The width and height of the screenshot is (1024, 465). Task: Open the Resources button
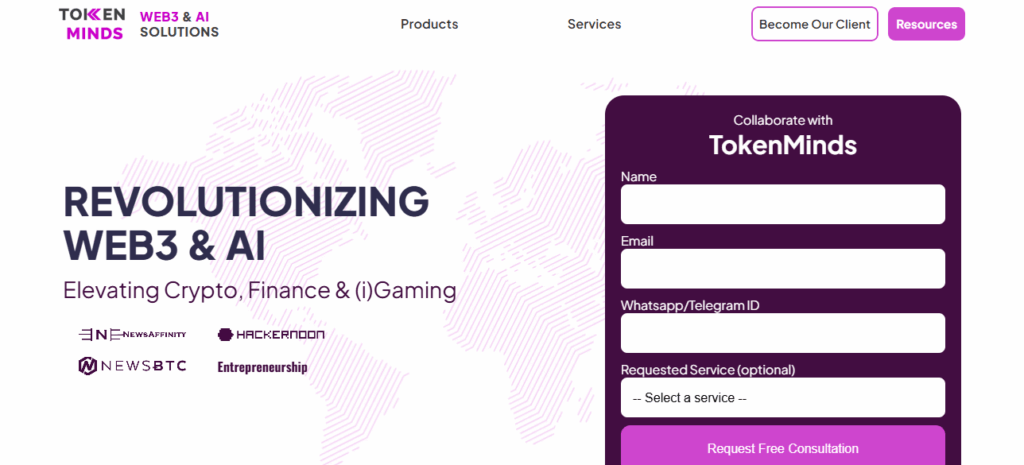[x=926, y=24]
